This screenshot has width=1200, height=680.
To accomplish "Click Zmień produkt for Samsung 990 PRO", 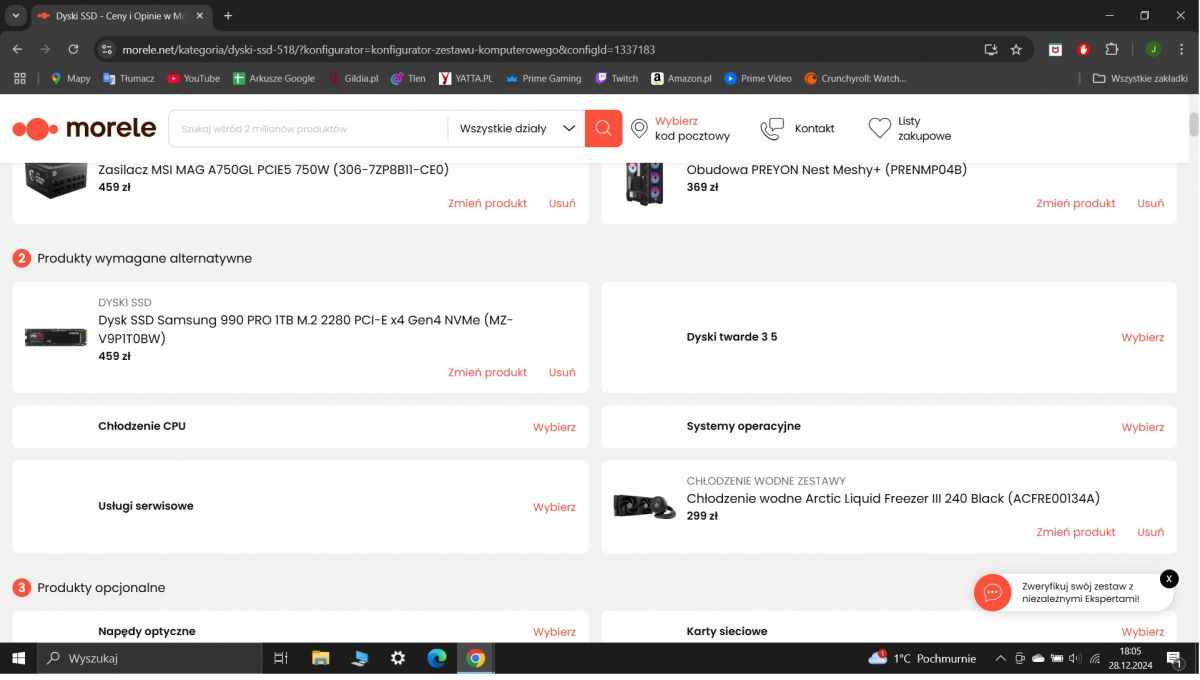I will (x=487, y=372).
